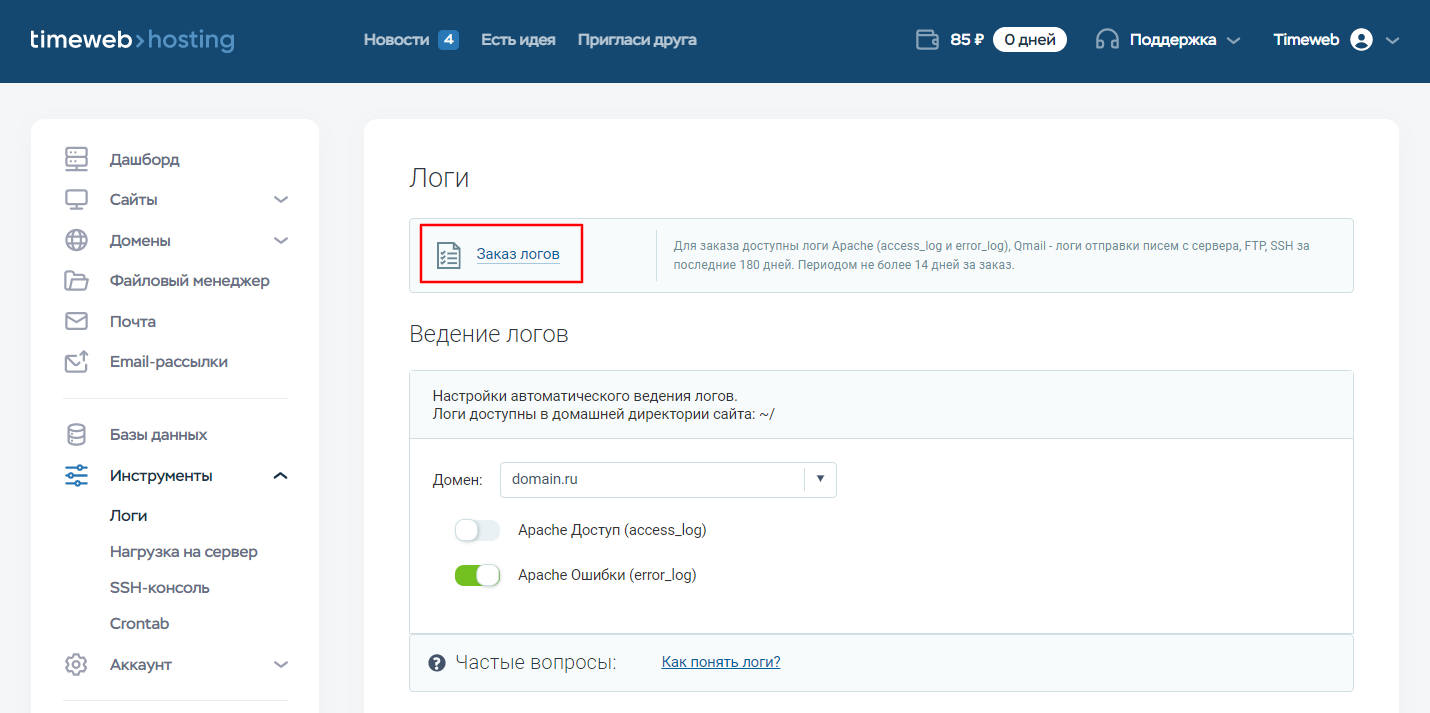The height and width of the screenshot is (713, 1430).
Task: Click the wallet balance icon in header
Action: 927,40
